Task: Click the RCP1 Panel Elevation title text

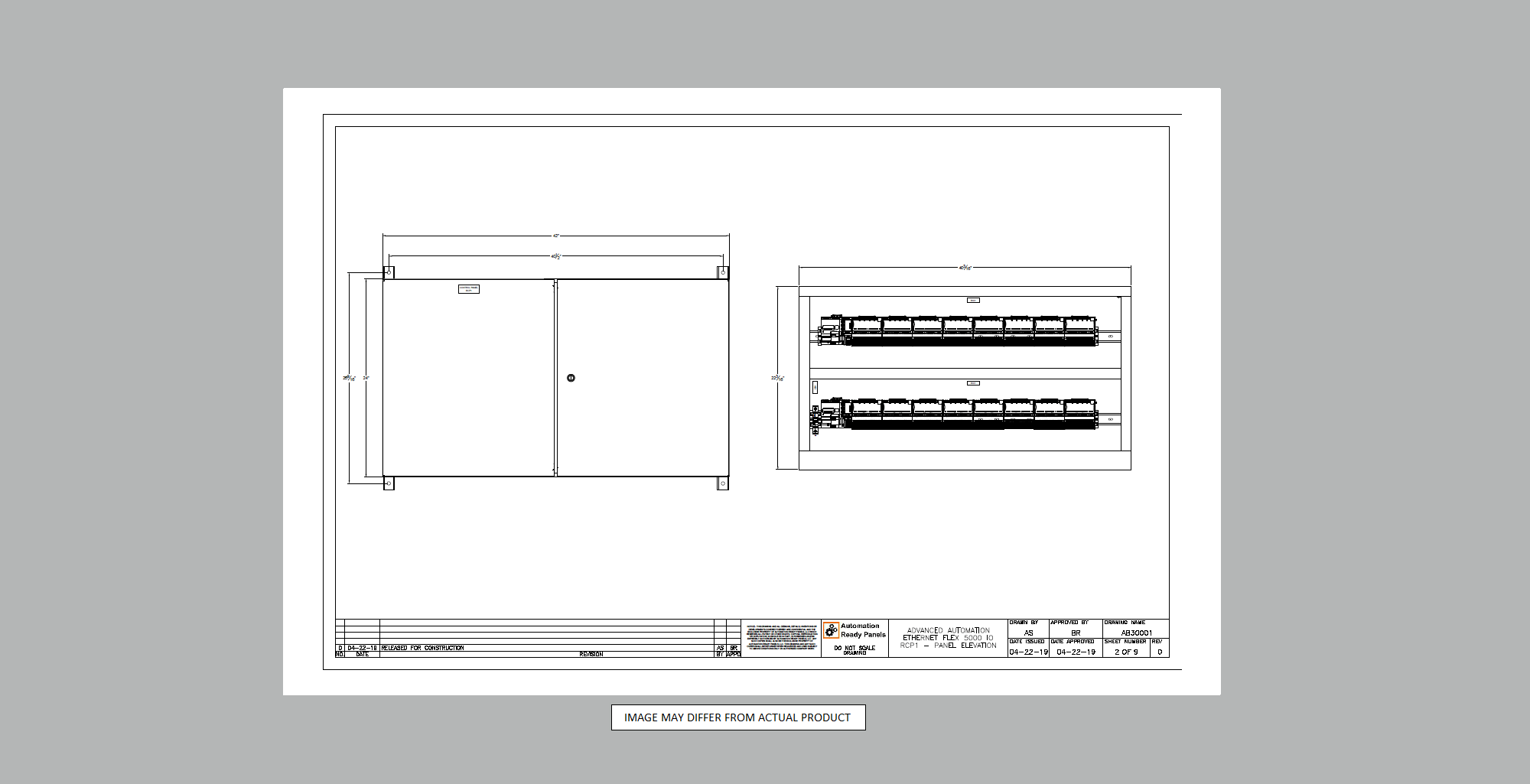Action: pos(948,646)
